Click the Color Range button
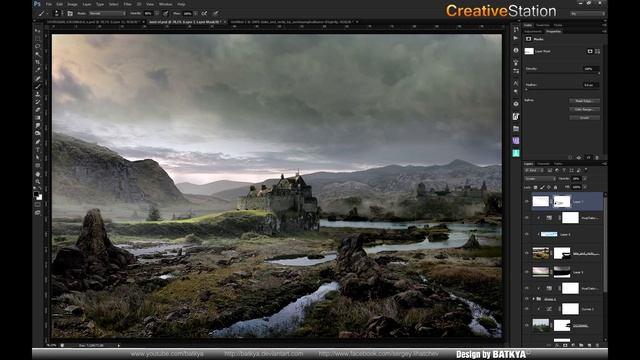This screenshot has width=640, height=360. [x=584, y=109]
